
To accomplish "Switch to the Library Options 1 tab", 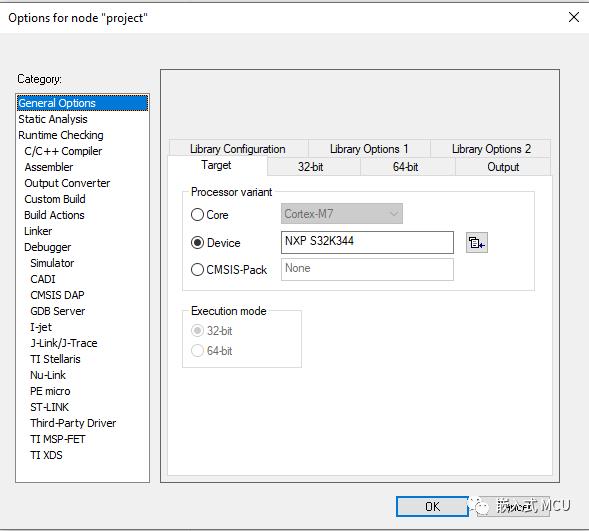I will 369,149.
